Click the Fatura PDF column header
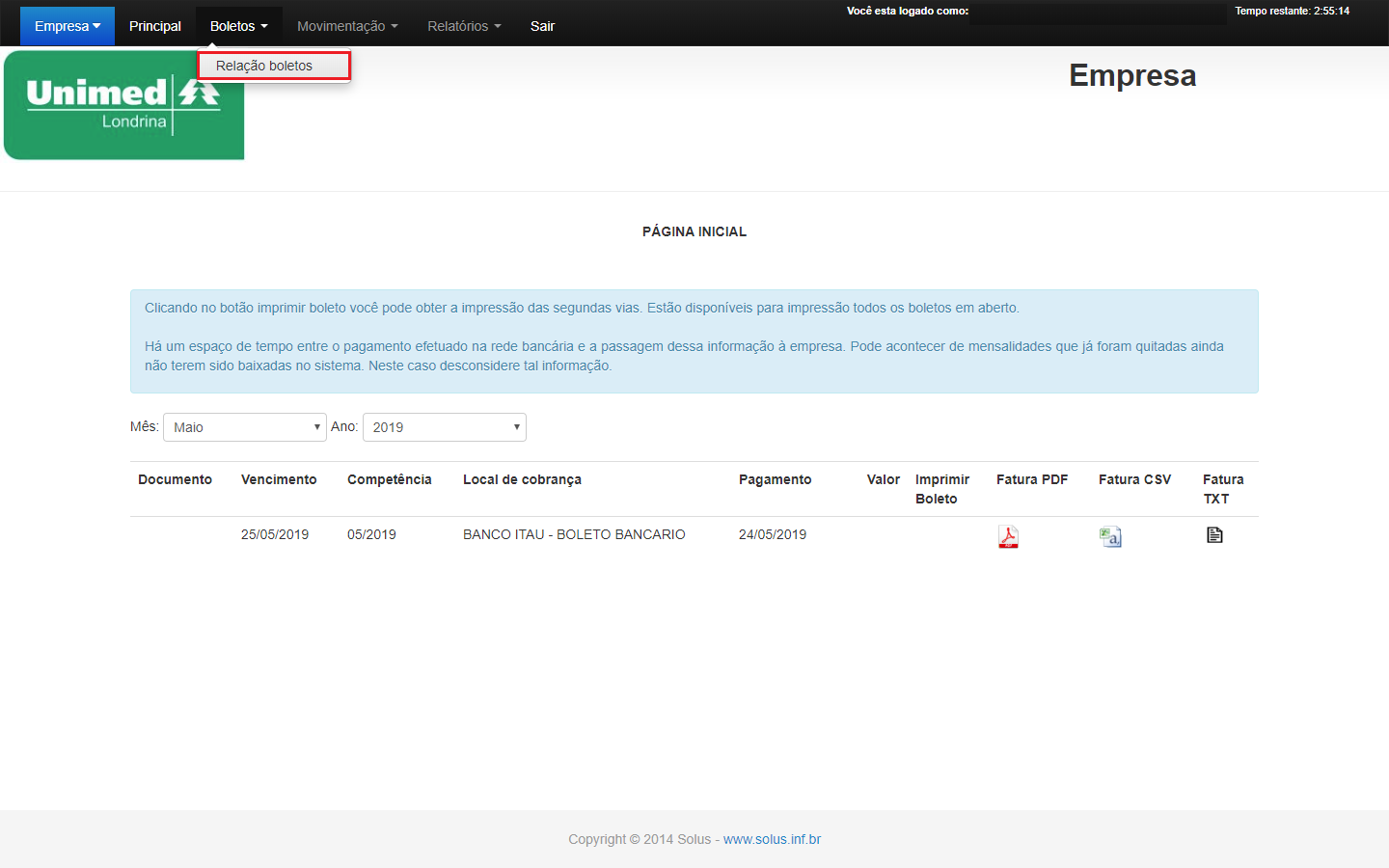This screenshot has width=1389, height=868. [1032, 479]
